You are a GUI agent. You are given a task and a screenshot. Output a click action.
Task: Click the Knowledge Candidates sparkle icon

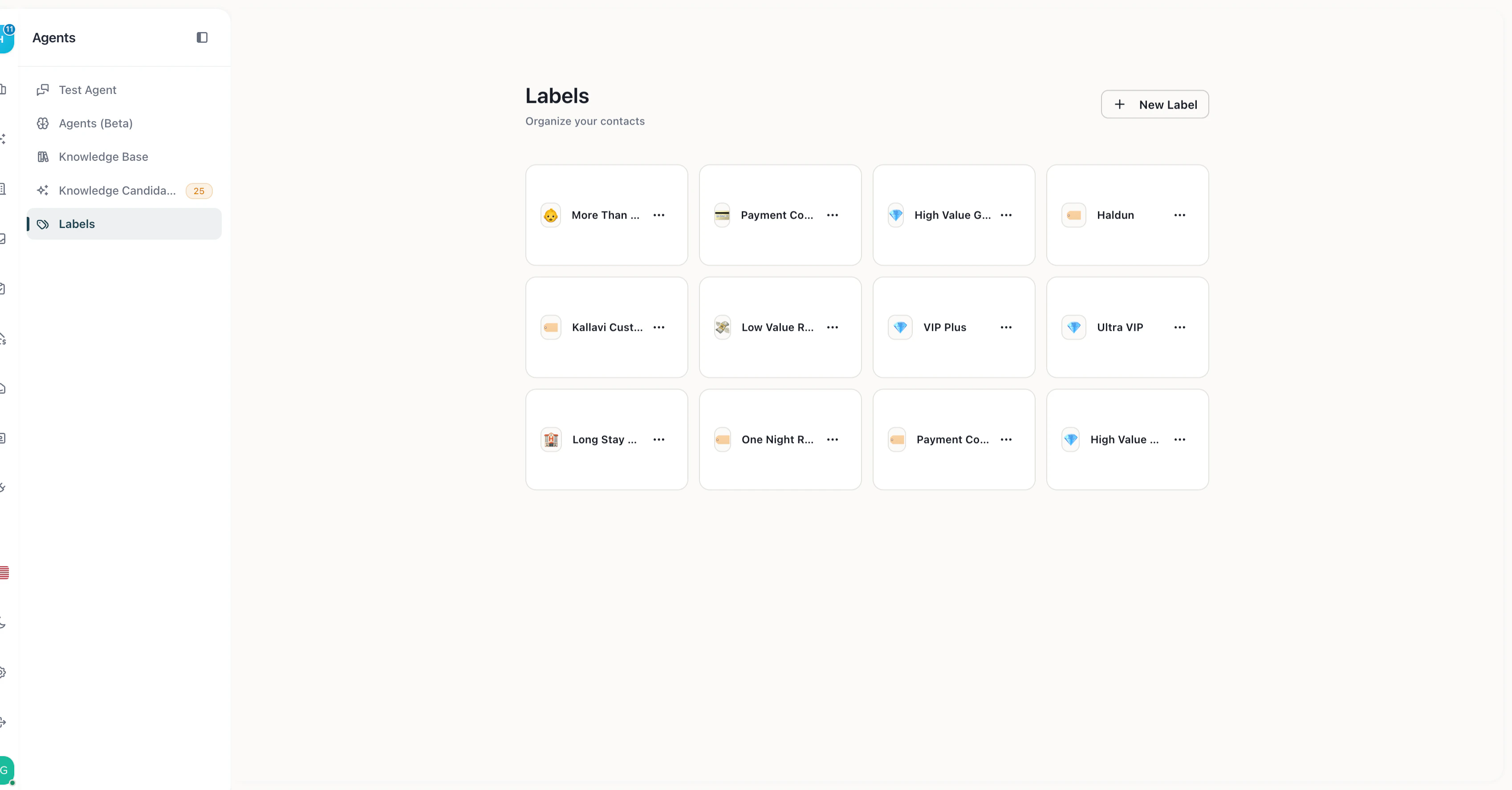pyautogui.click(x=43, y=190)
